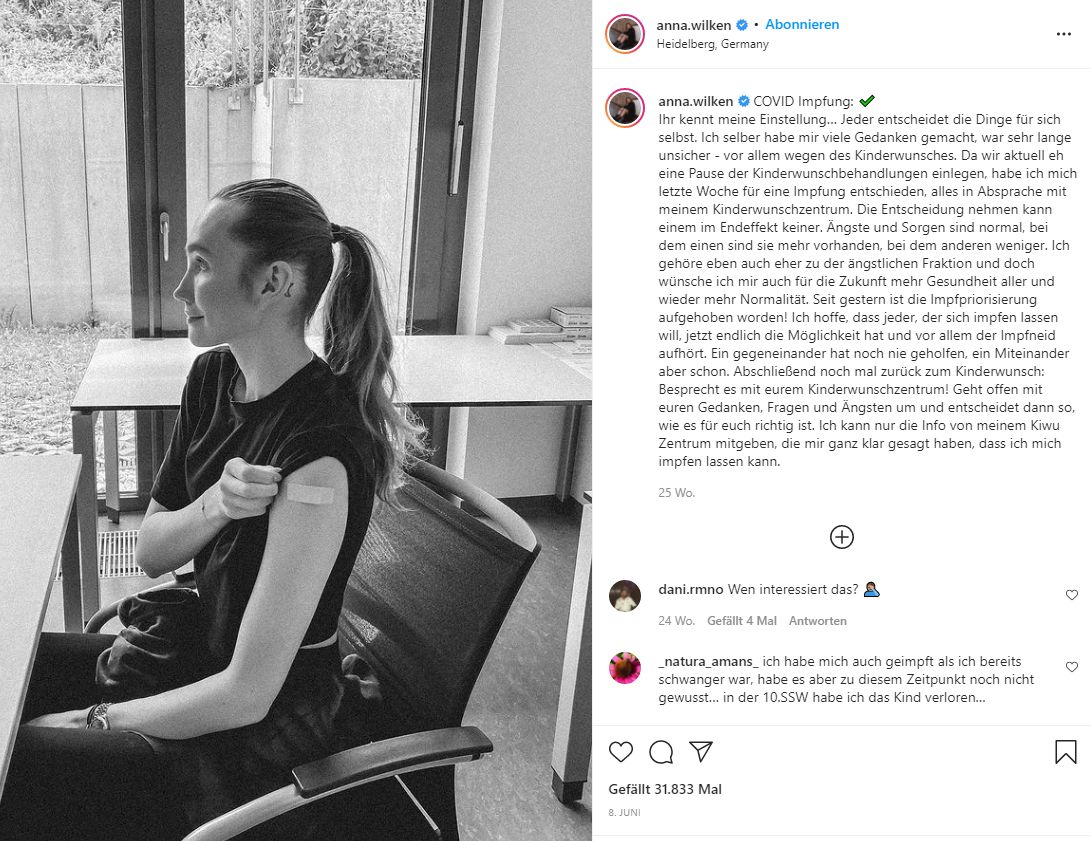Open the list of 31.833 likes
This screenshot has width=1091, height=841.
(665, 790)
